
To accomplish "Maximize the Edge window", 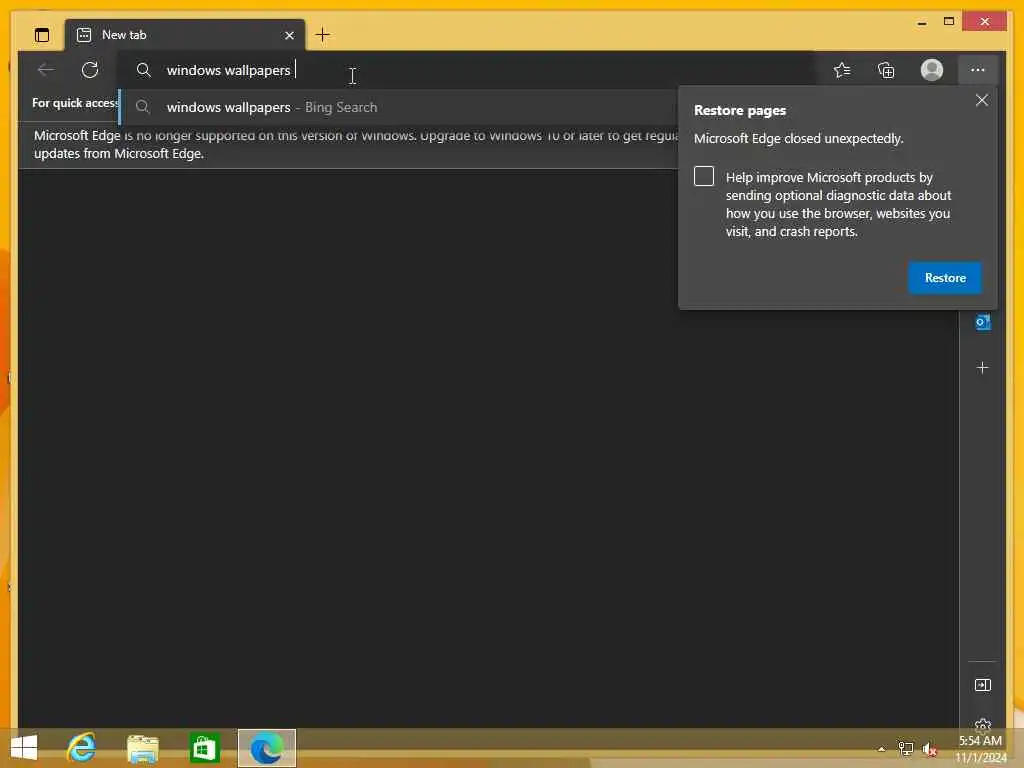I will [949, 22].
